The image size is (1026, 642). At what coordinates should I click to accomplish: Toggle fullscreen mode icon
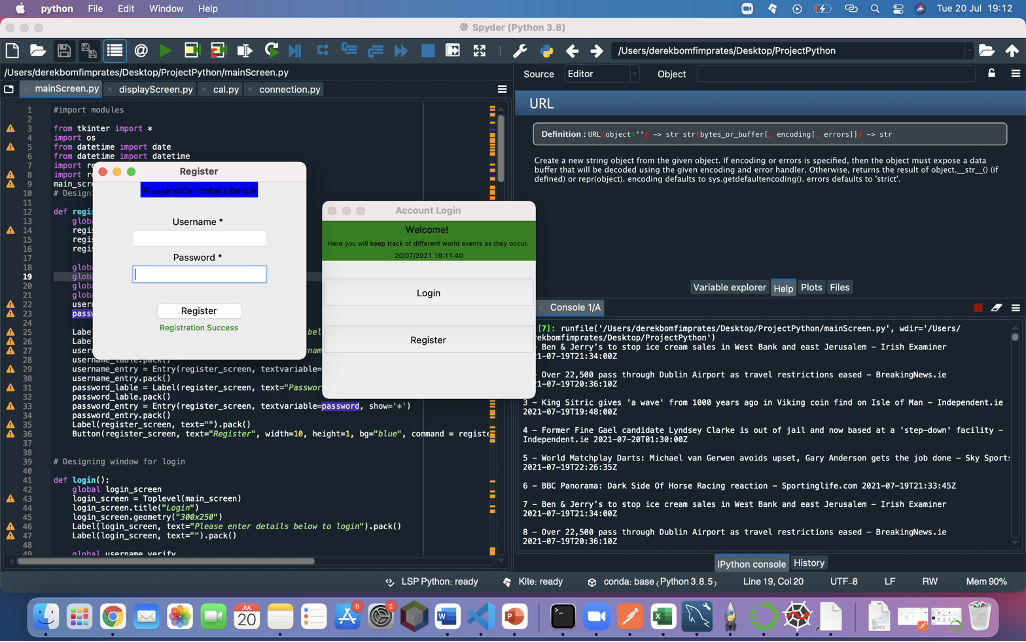pos(480,50)
